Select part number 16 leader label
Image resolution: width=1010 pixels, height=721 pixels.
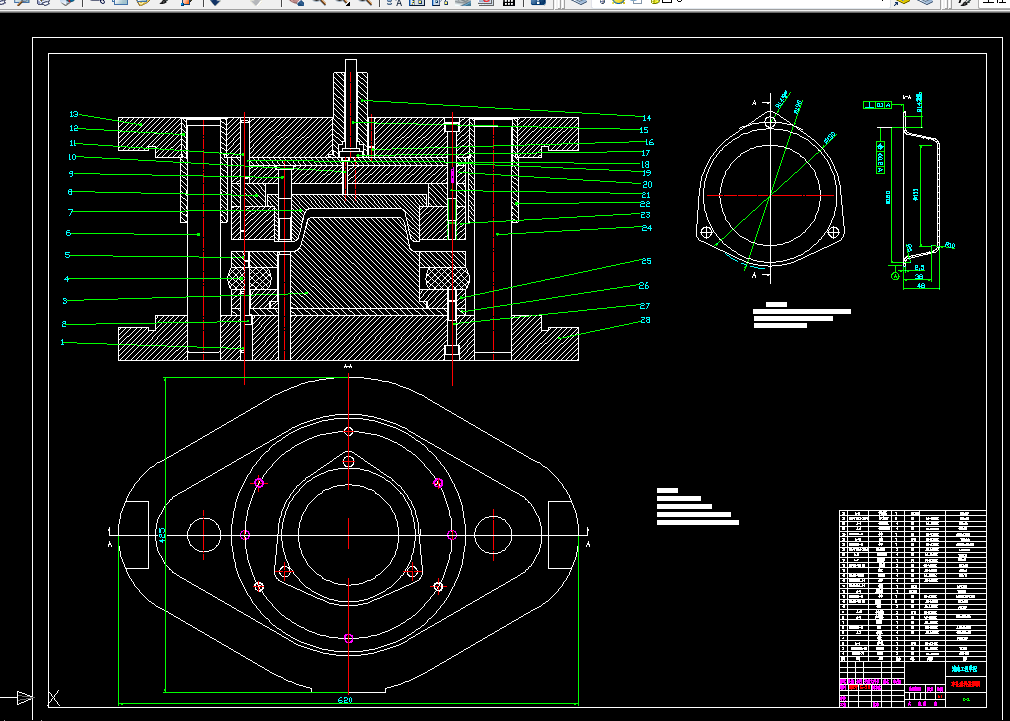point(649,142)
